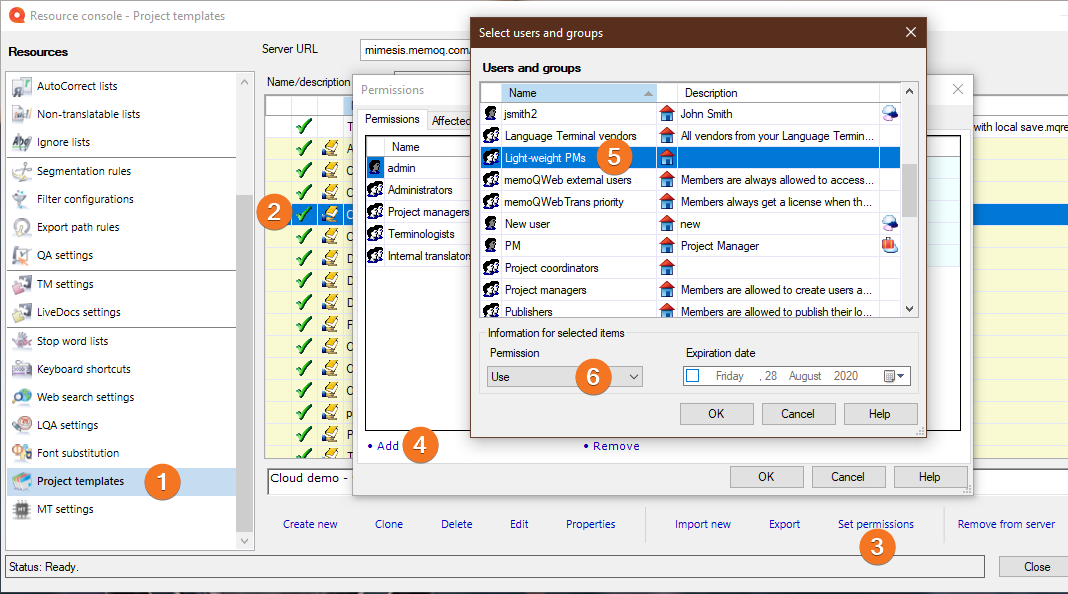The height and width of the screenshot is (594, 1068).
Task: Select Administrators in the Permissions list
Action: [418, 190]
